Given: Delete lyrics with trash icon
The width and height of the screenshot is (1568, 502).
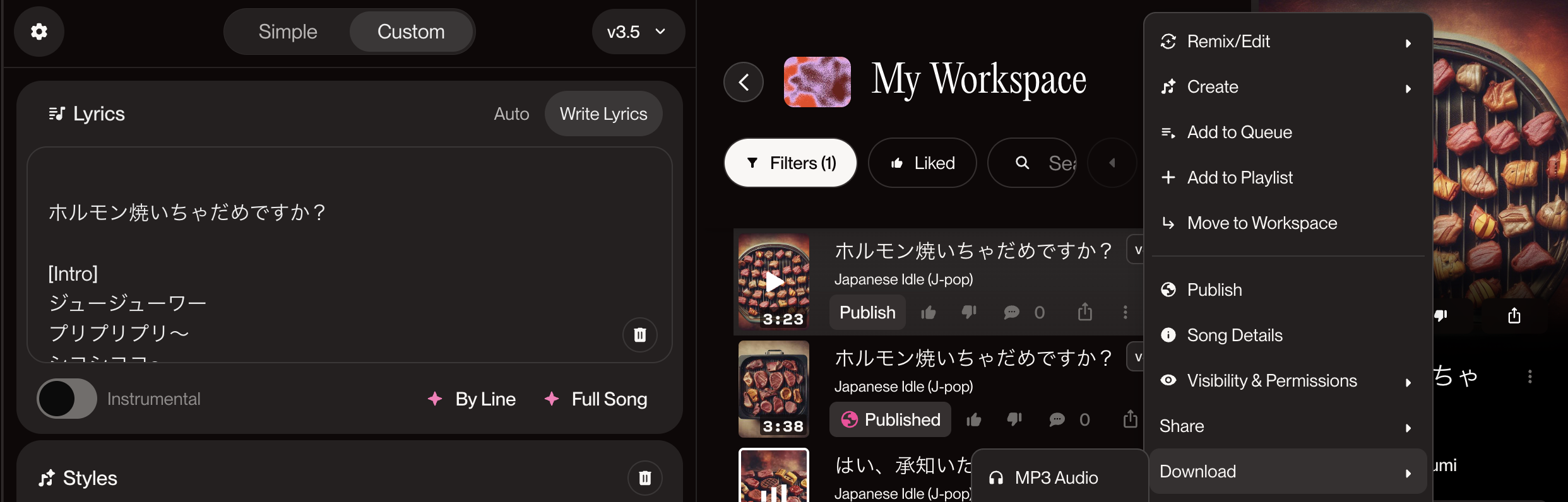Looking at the screenshot, I should (639, 335).
